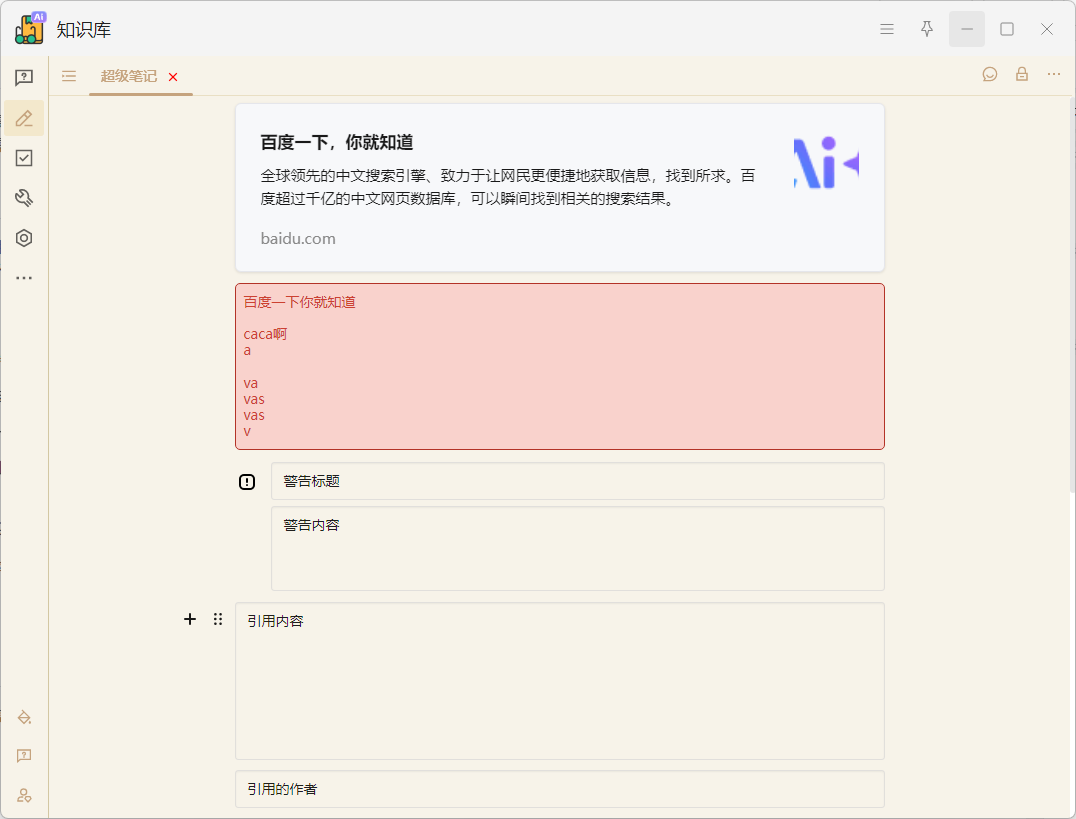Click the 知识库 app logo
1076x819 pixels.
(x=30, y=28)
